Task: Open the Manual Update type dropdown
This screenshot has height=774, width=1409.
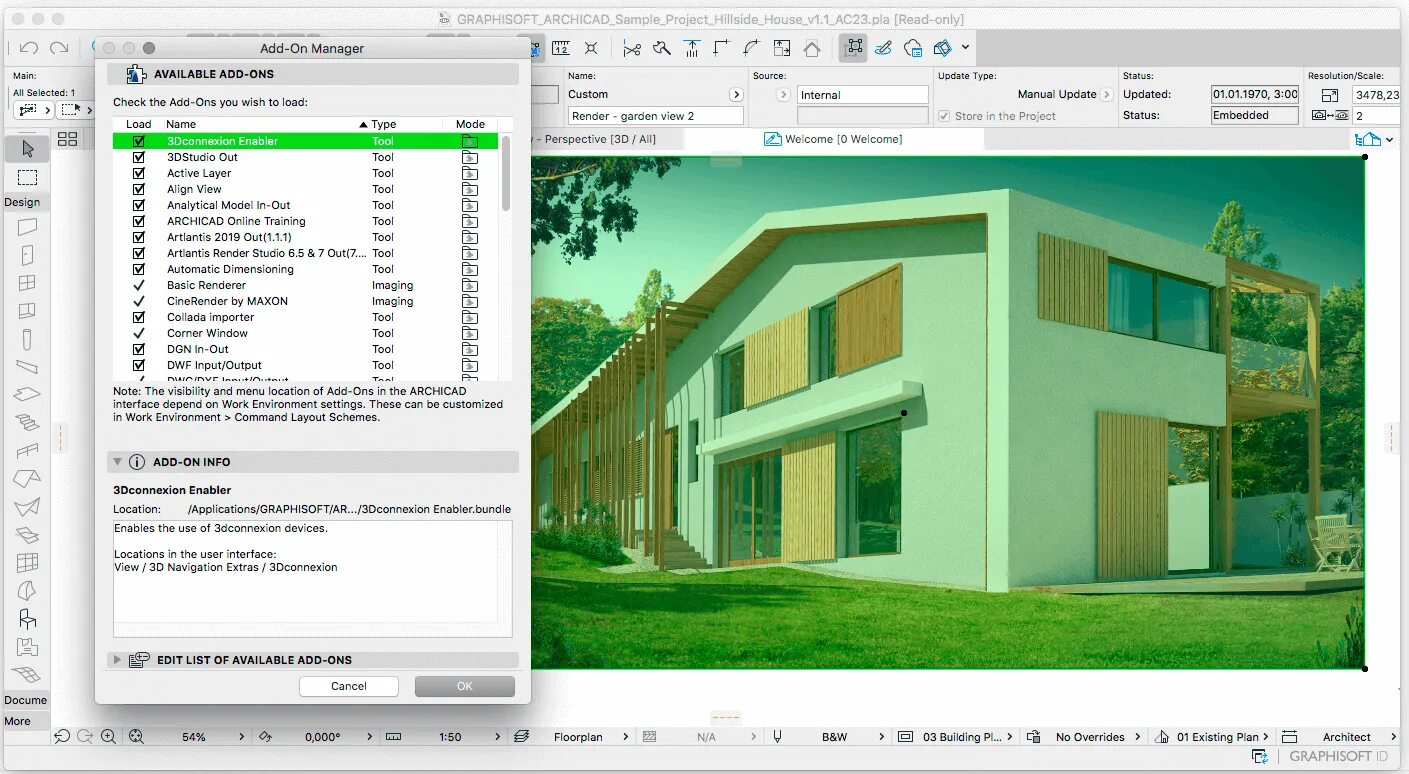Action: [1107, 94]
